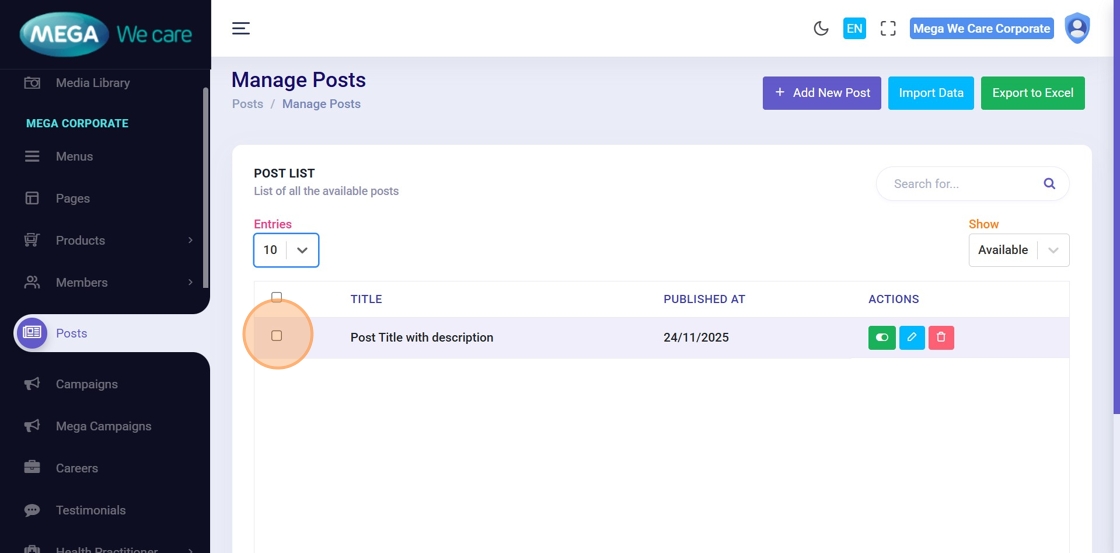Open user profile avatar icon
This screenshot has width=1120, height=553.
(1077, 28)
